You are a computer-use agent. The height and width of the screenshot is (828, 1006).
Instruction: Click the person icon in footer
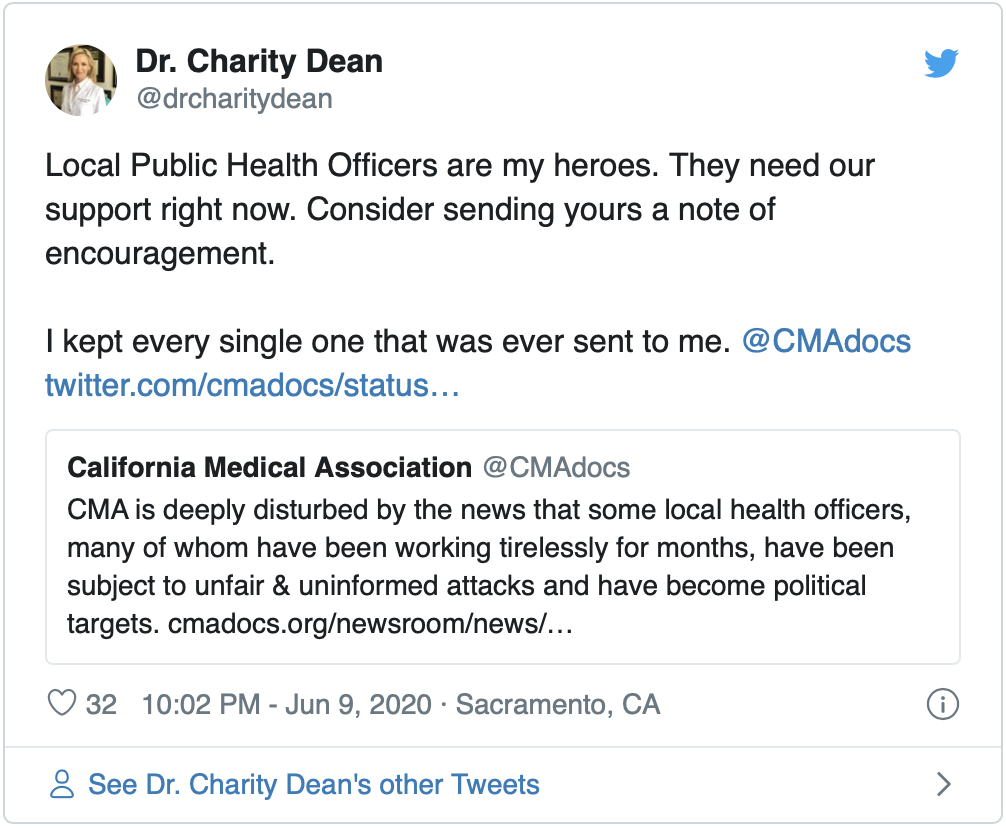62,784
